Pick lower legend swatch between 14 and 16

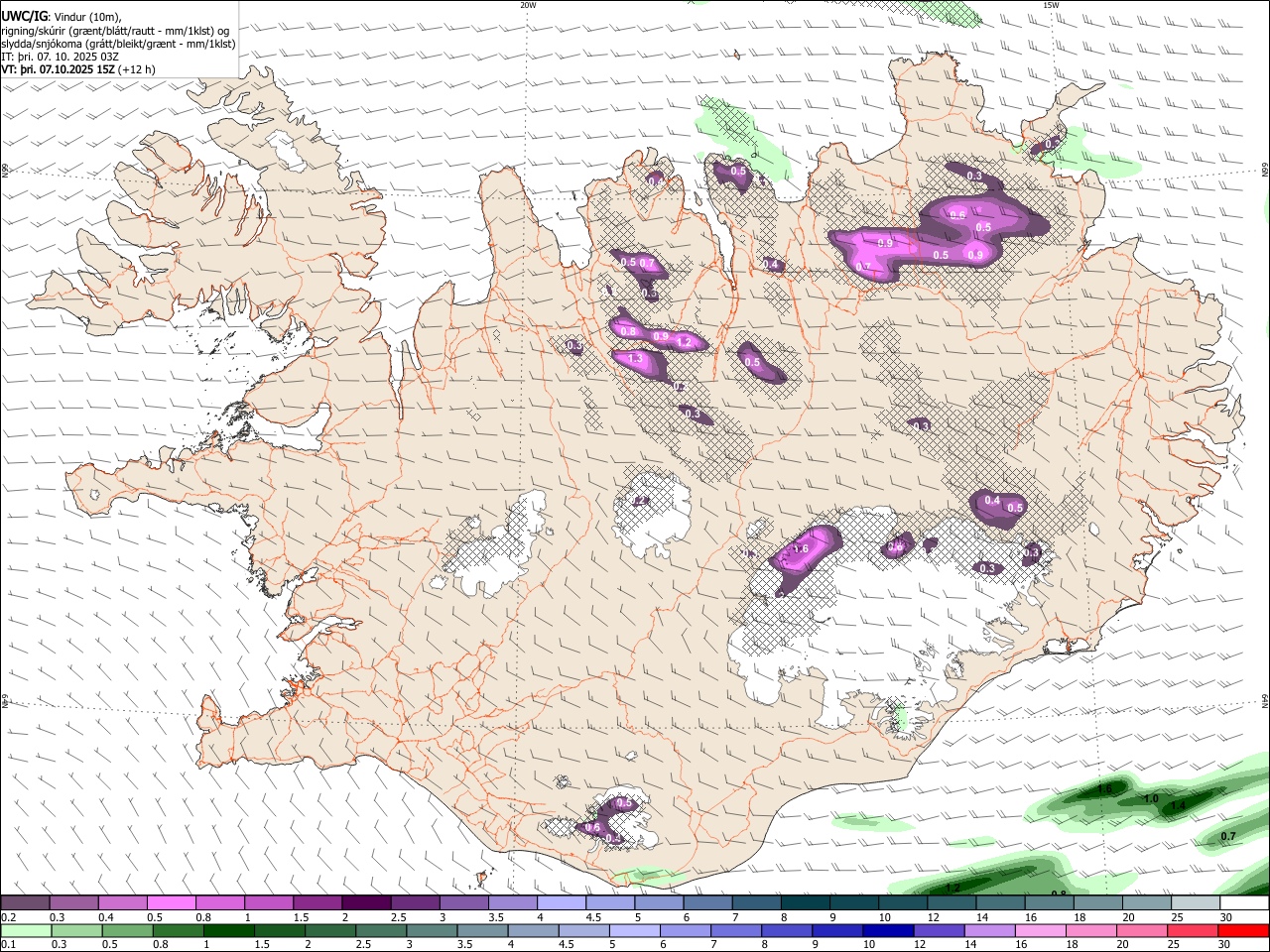(x=989, y=931)
